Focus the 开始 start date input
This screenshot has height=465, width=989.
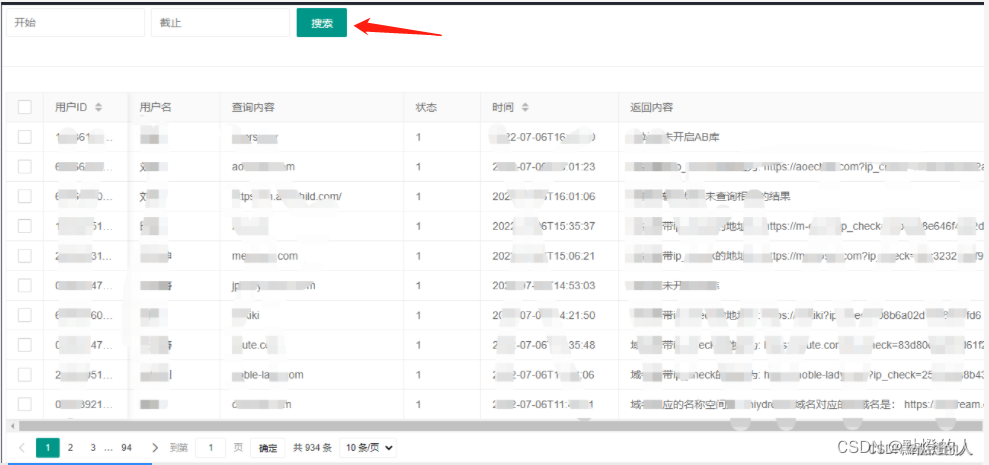point(76,23)
